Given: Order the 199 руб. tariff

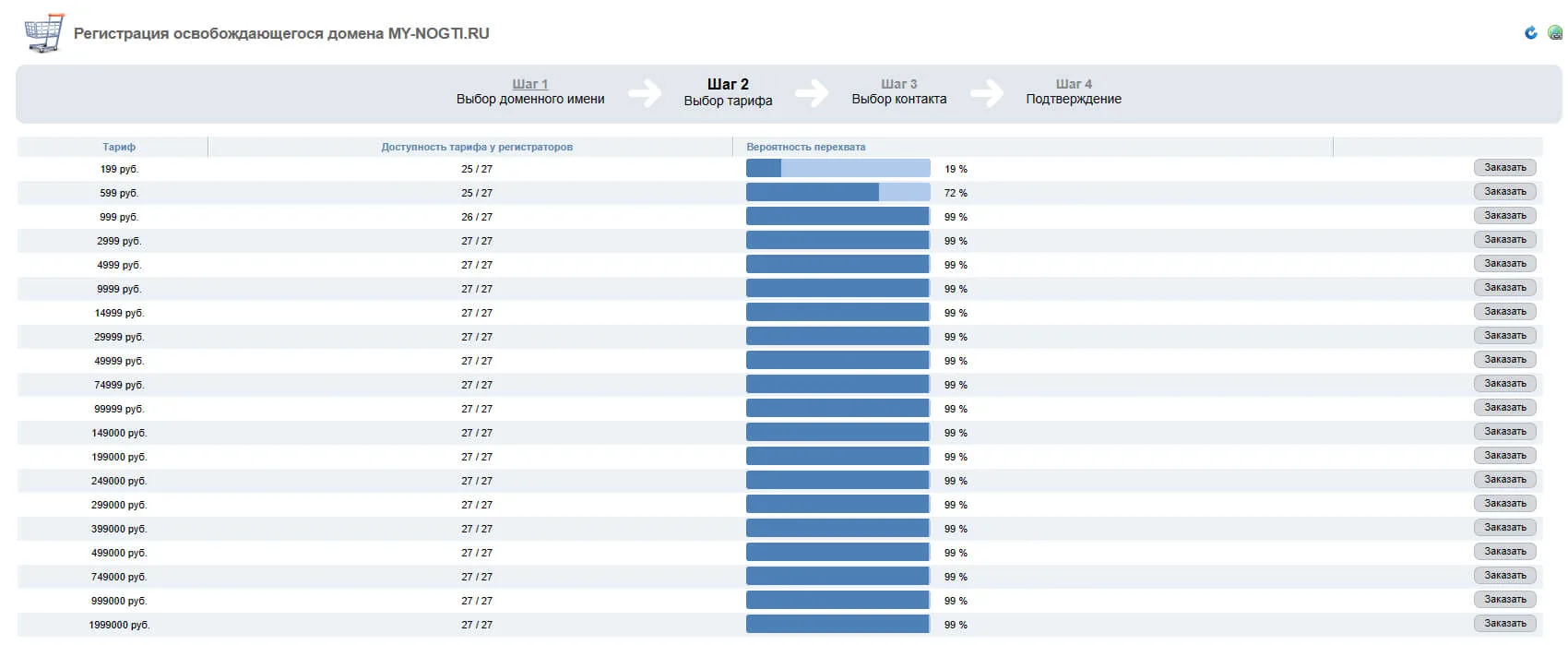Looking at the screenshot, I should tap(1505, 168).
